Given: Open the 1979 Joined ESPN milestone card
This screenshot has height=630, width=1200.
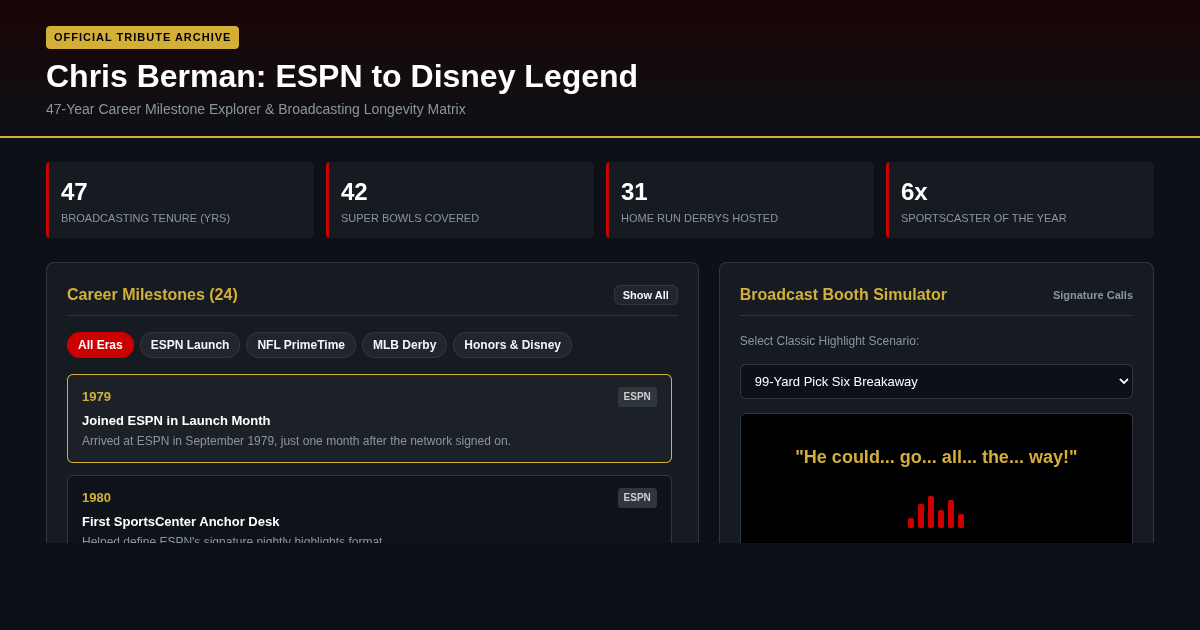Looking at the screenshot, I should pos(369,418).
